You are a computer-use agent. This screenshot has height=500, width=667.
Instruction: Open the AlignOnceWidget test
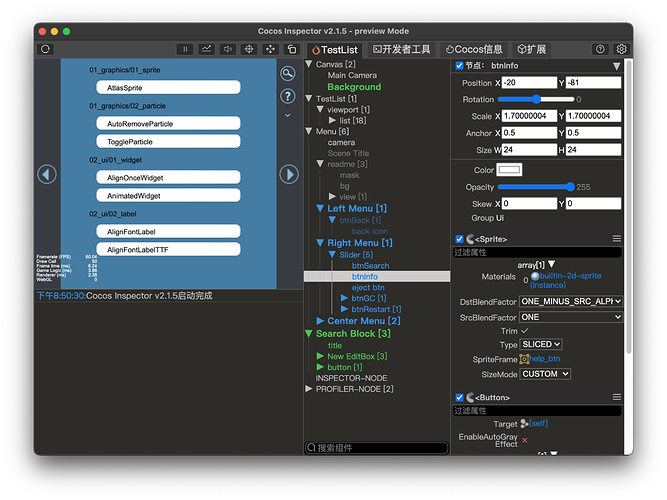tap(168, 177)
